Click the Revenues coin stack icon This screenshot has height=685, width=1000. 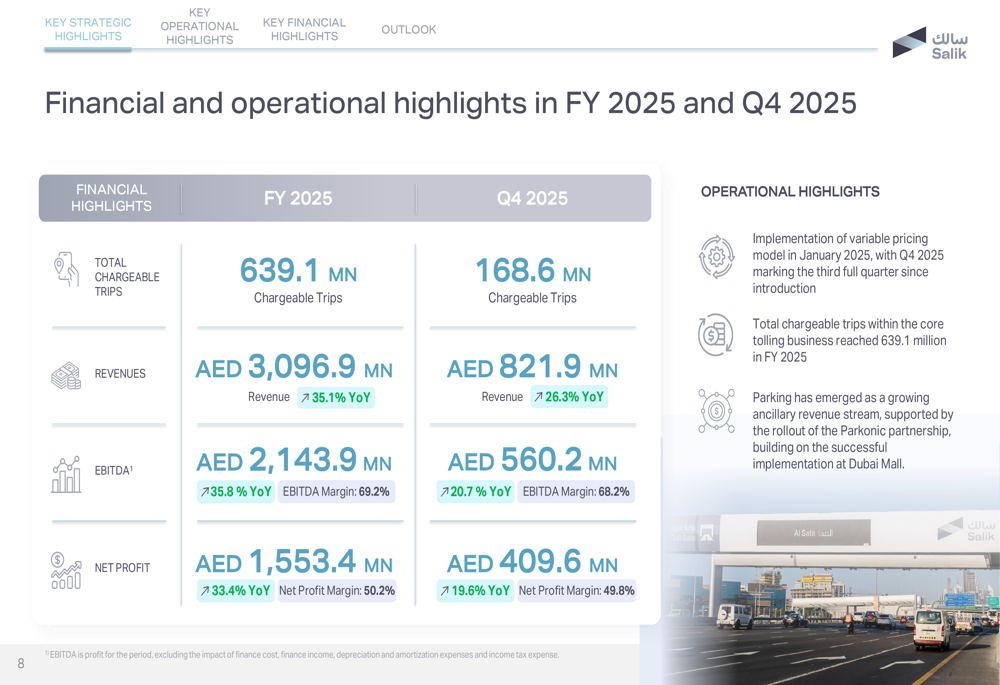point(64,373)
